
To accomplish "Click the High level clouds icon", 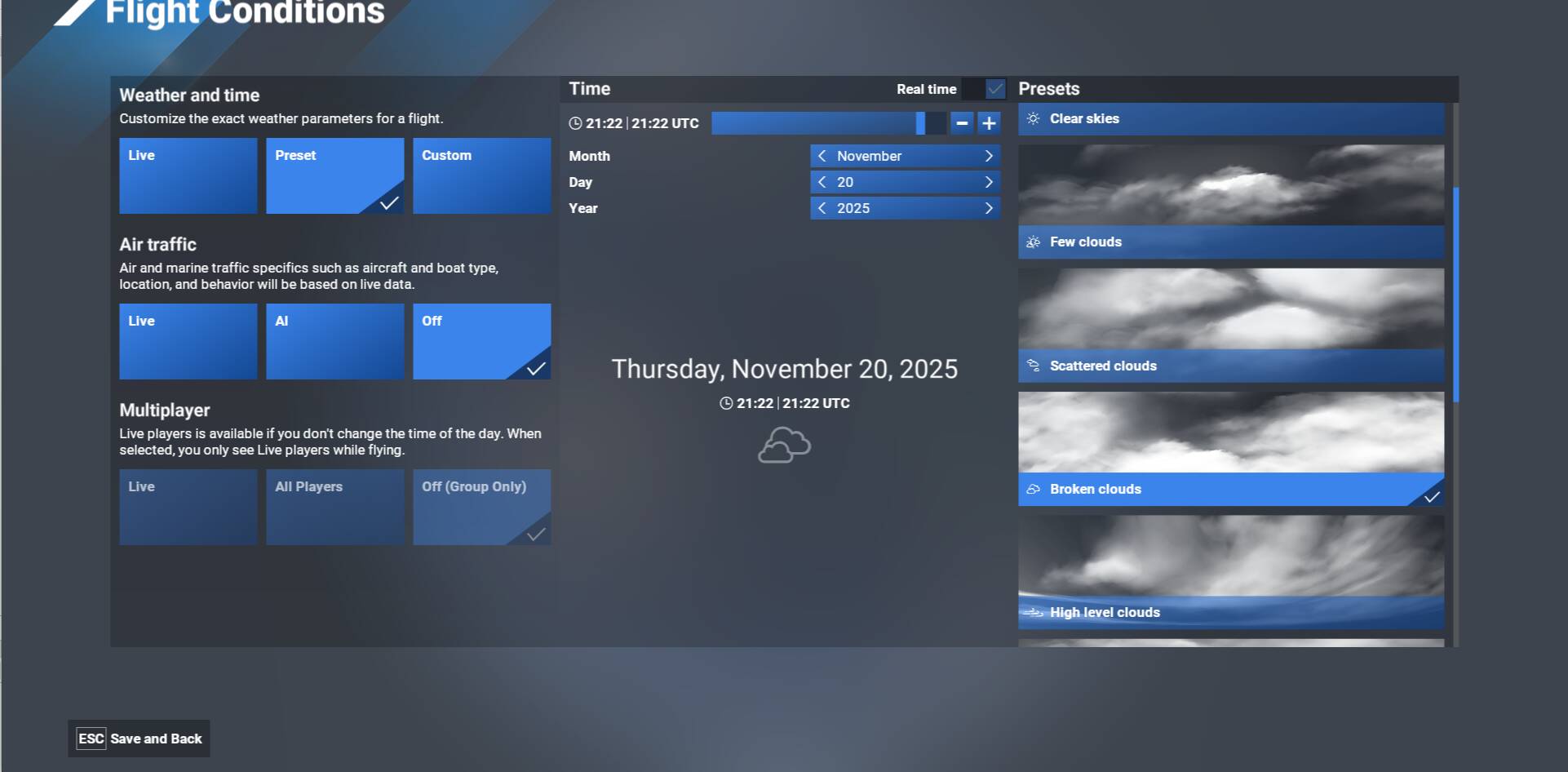I will pyautogui.click(x=1034, y=612).
